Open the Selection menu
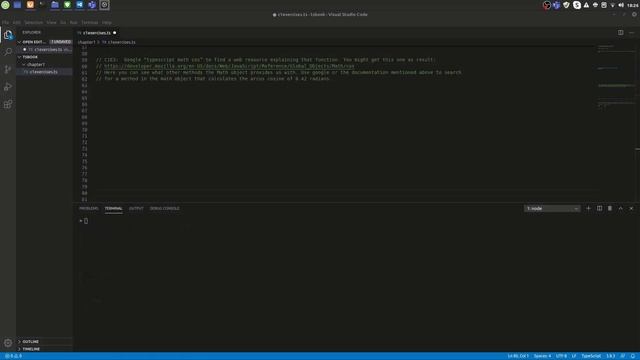Image resolution: width=640 pixels, height=360 pixels. (x=33, y=23)
